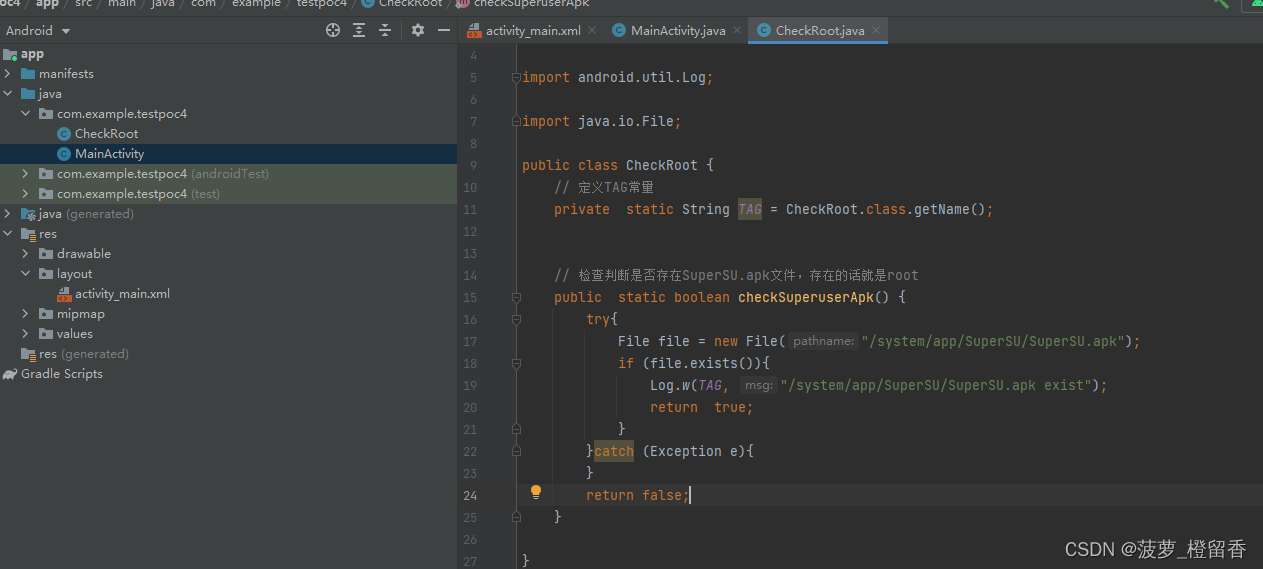The width and height of the screenshot is (1263, 569).
Task: Switch to activity_main.xml editor tab
Action: (532, 31)
